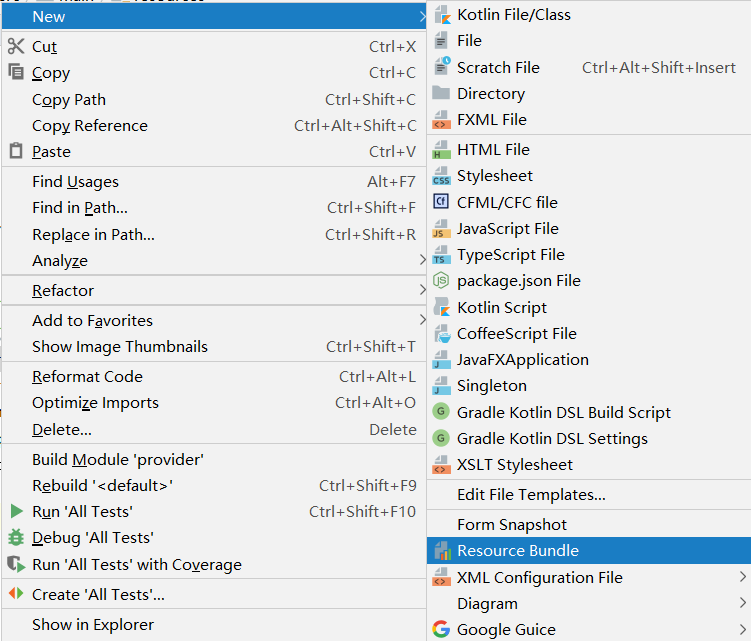This screenshot has width=751, height=641.
Task: Click the Copy icon
Action: [16, 72]
